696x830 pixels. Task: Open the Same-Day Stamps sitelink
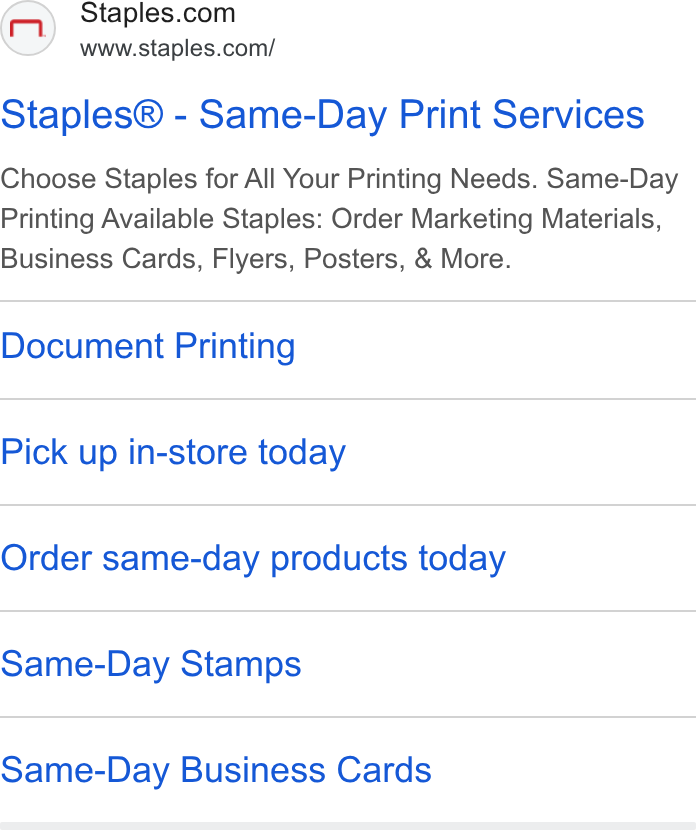(150, 664)
